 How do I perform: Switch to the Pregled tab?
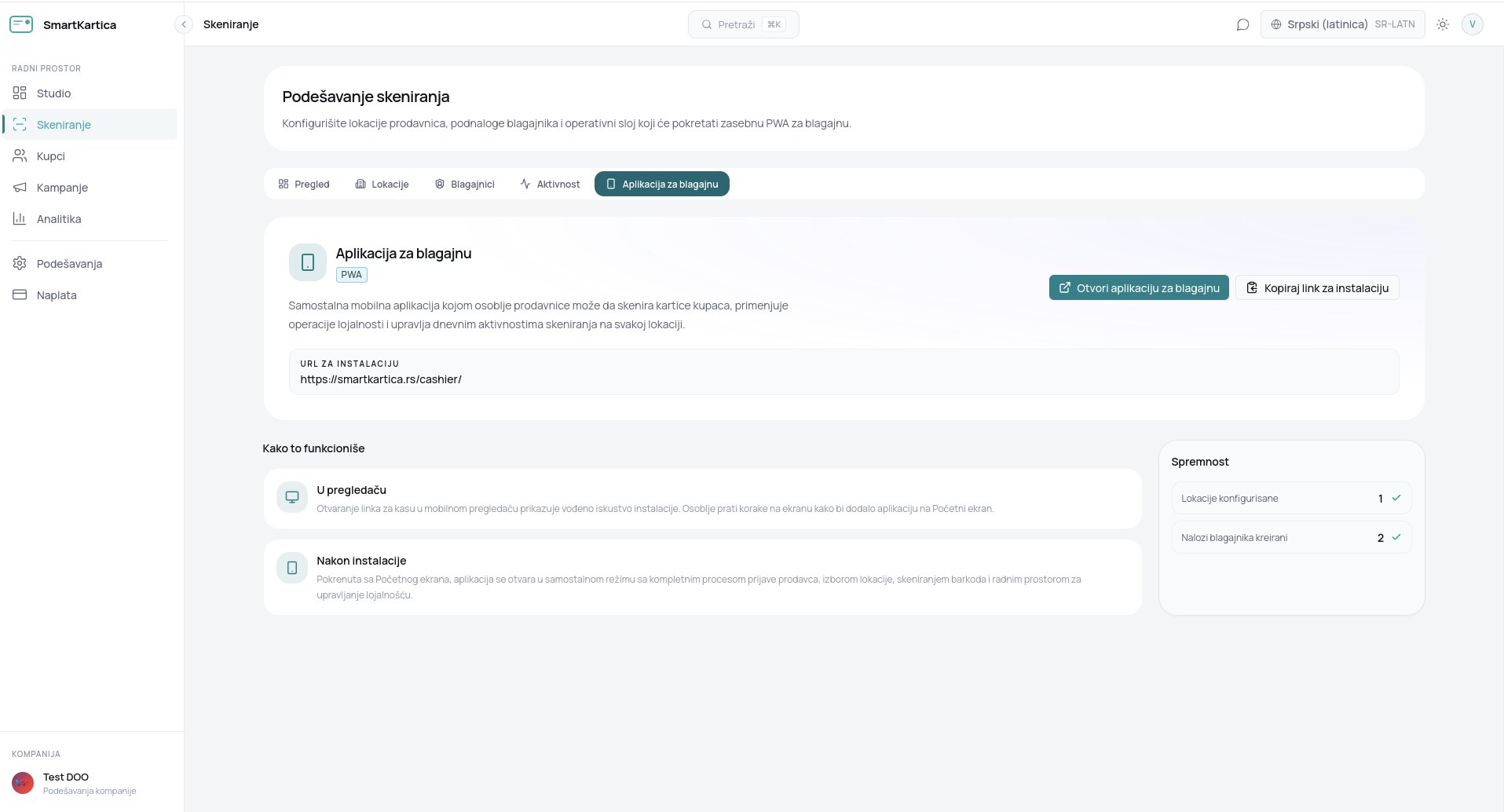point(304,184)
